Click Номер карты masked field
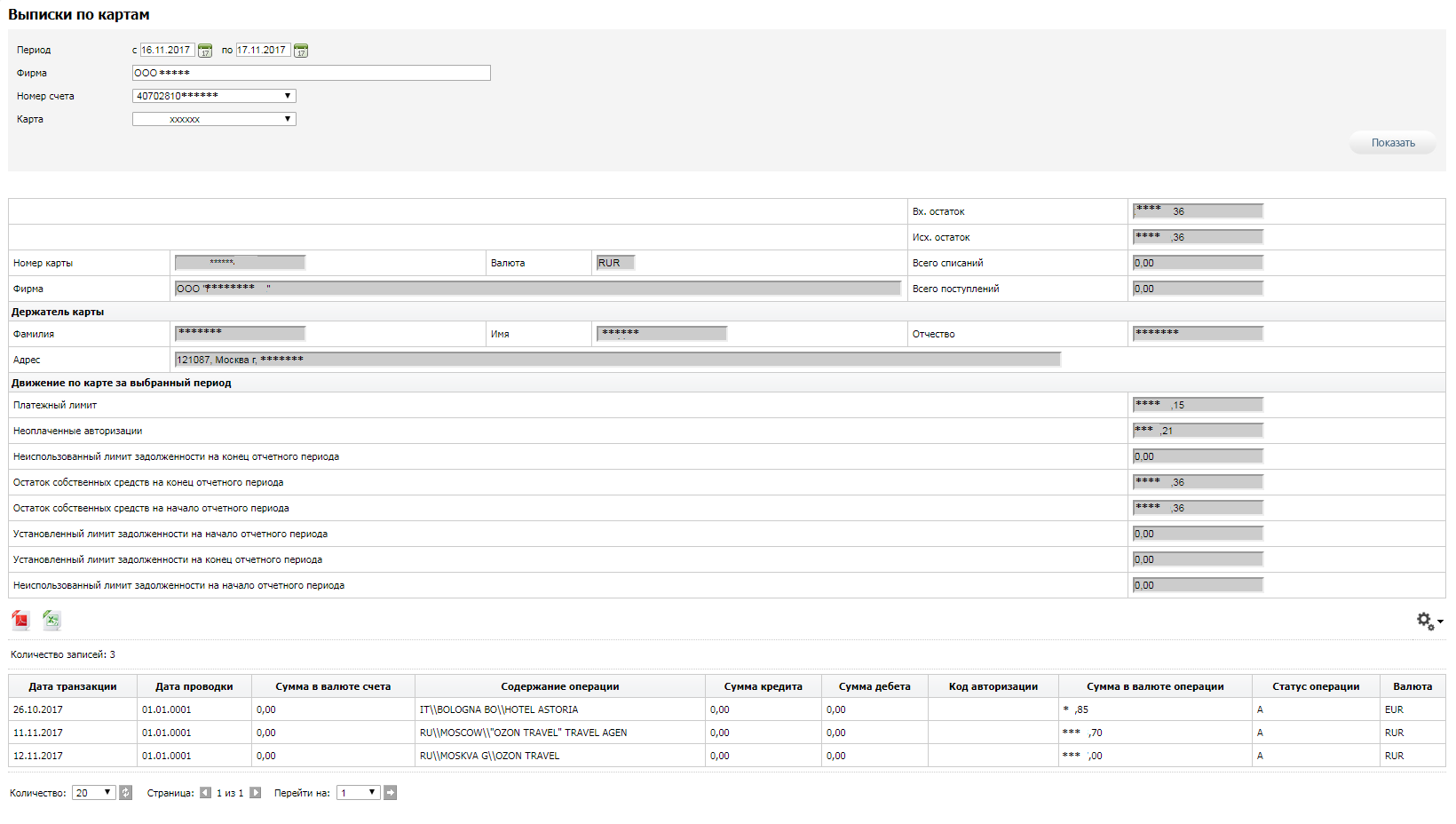1456x824 pixels. click(240, 263)
